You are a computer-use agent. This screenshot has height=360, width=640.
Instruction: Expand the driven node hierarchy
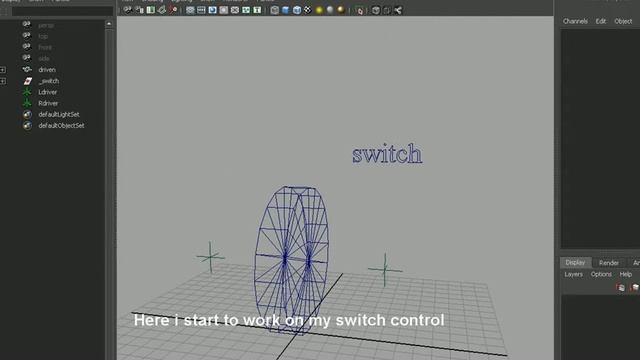pyautogui.click(x=3, y=70)
